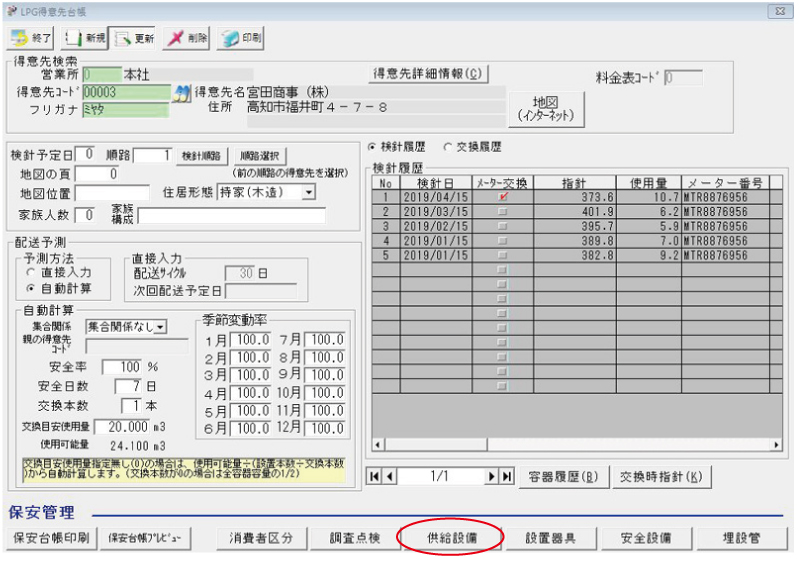This screenshot has height=565, width=800.
Task: Click the 削除 (Delete) toolbar icon
Action: pyautogui.click(x=186, y=39)
